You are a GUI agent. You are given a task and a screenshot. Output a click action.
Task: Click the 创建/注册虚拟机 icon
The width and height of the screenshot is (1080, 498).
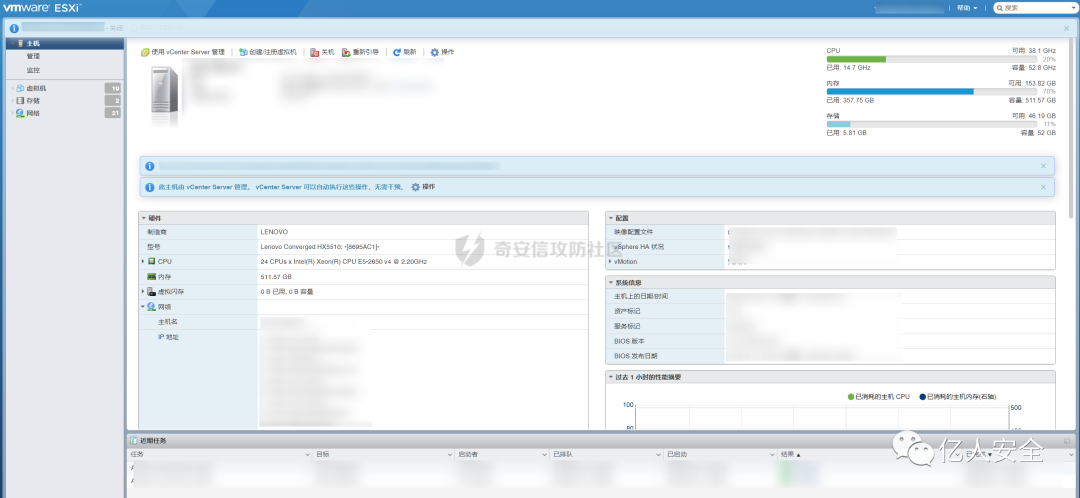pyautogui.click(x=243, y=52)
